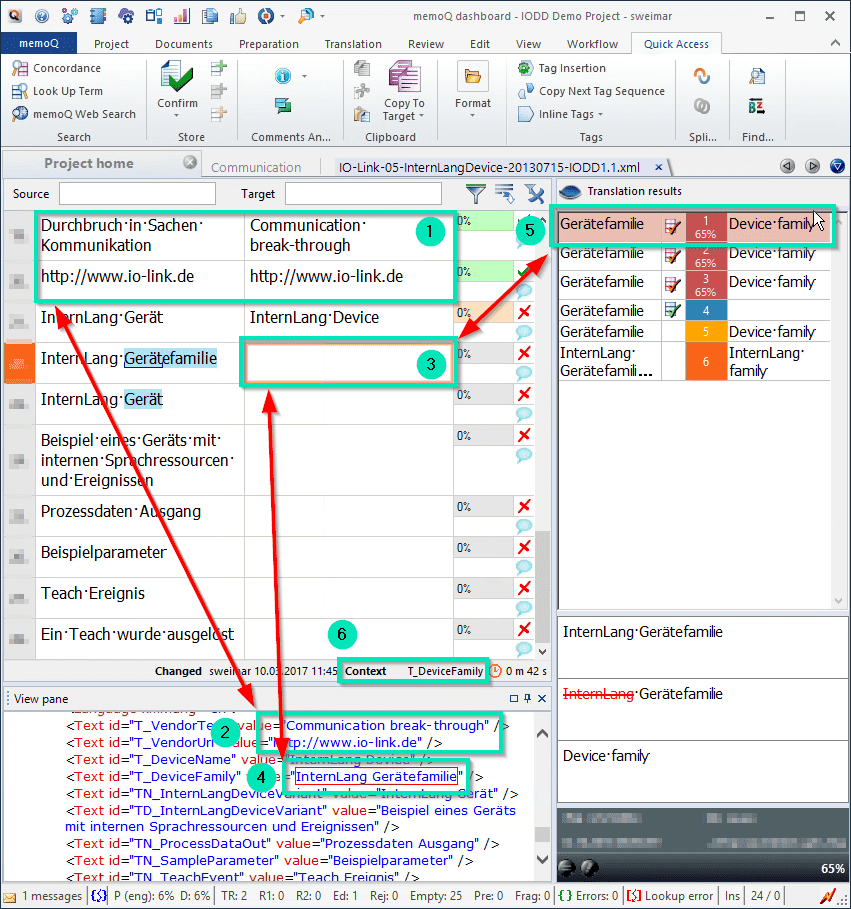851x909 pixels.
Task: Open memoQ Web Search
Action: [x=74, y=114]
